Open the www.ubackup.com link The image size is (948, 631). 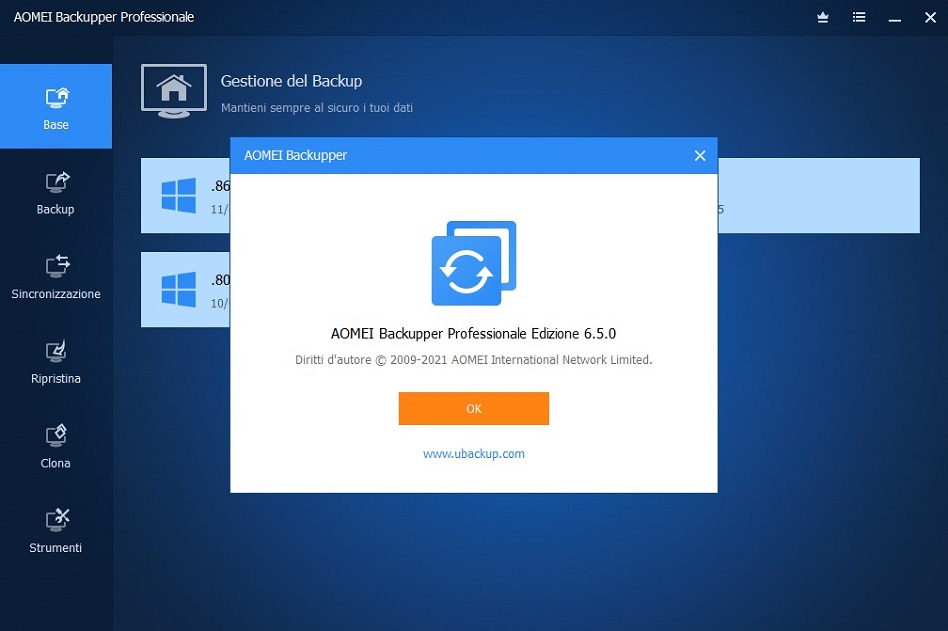click(x=473, y=454)
